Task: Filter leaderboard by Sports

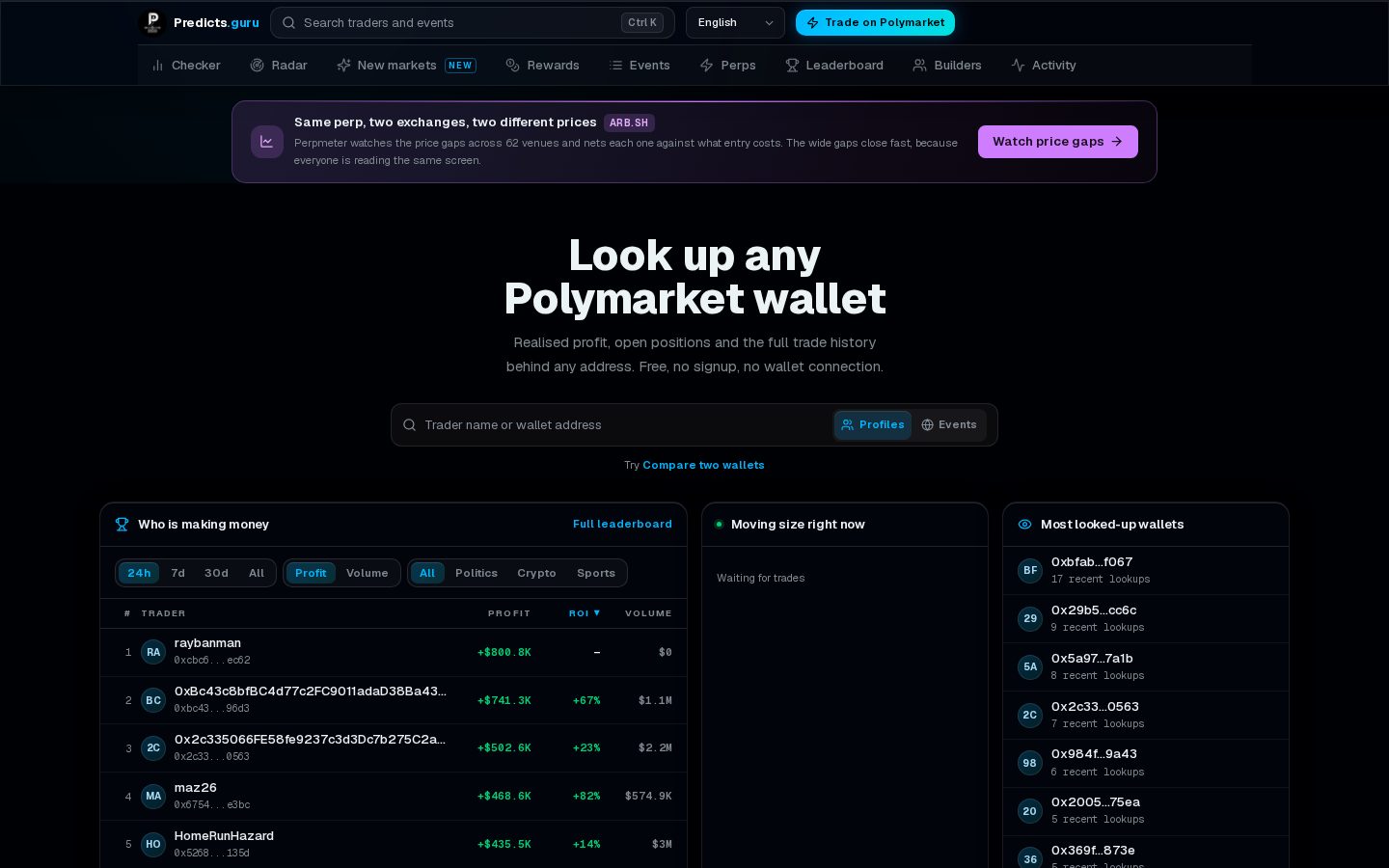Action: click(596, 573)
